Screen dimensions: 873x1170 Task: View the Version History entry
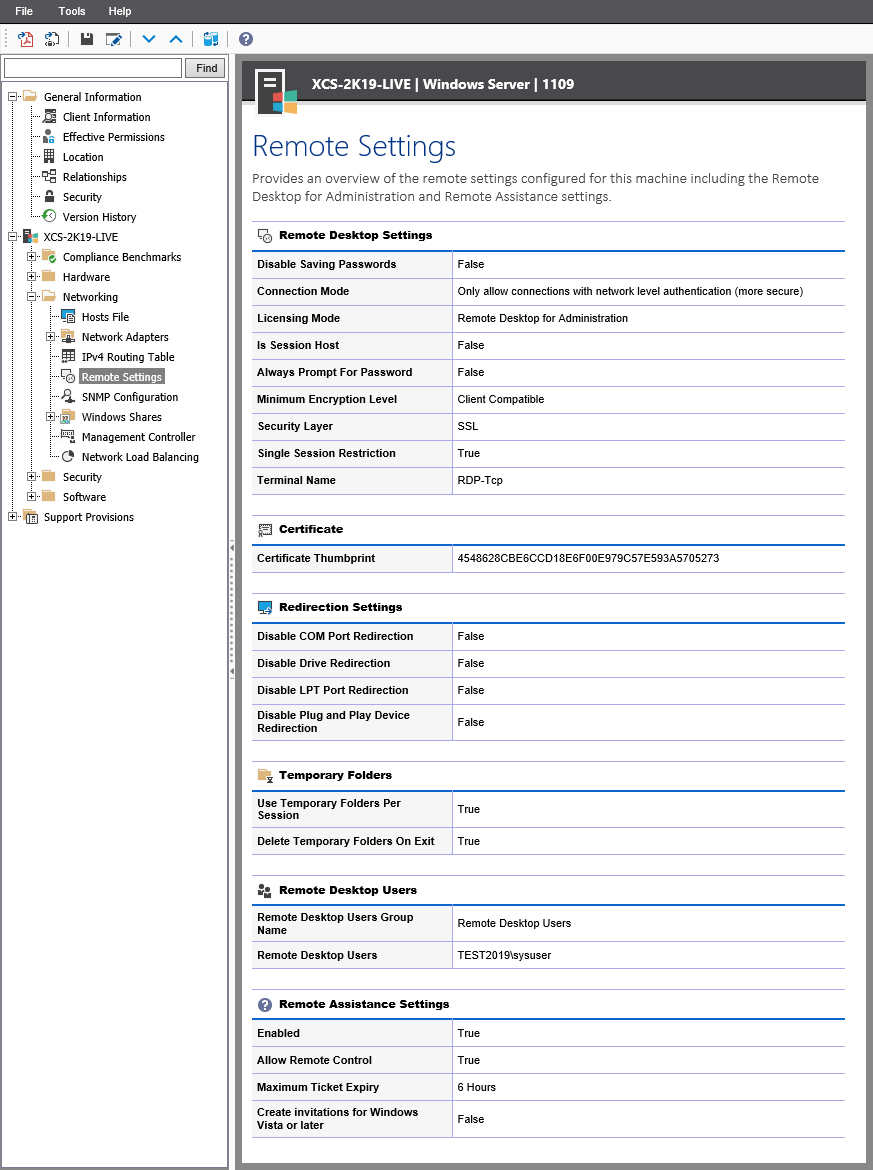(x=99, y=217)
